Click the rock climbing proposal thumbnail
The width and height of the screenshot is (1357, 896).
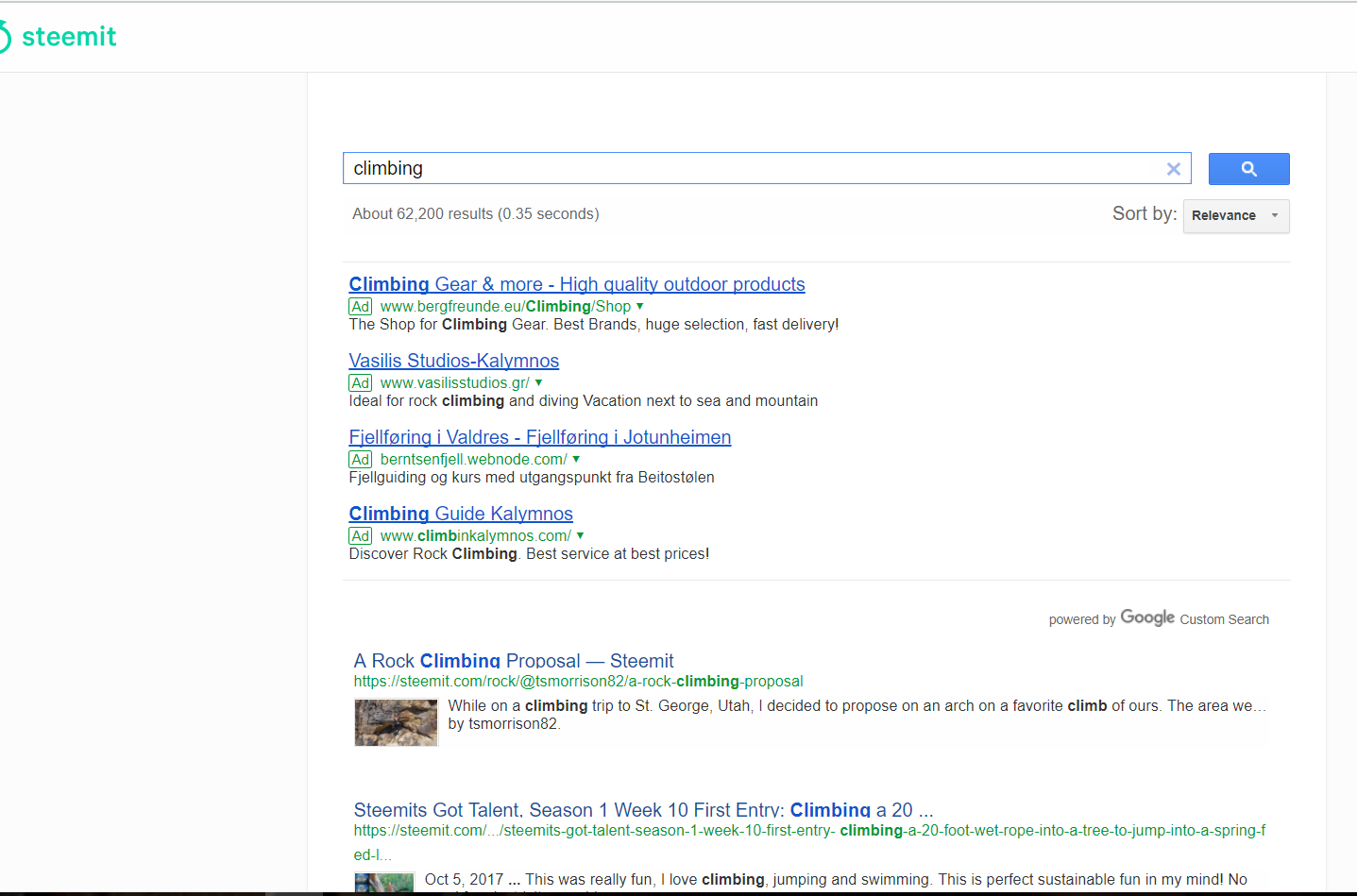pyautogui.click(x=396, y=722)
